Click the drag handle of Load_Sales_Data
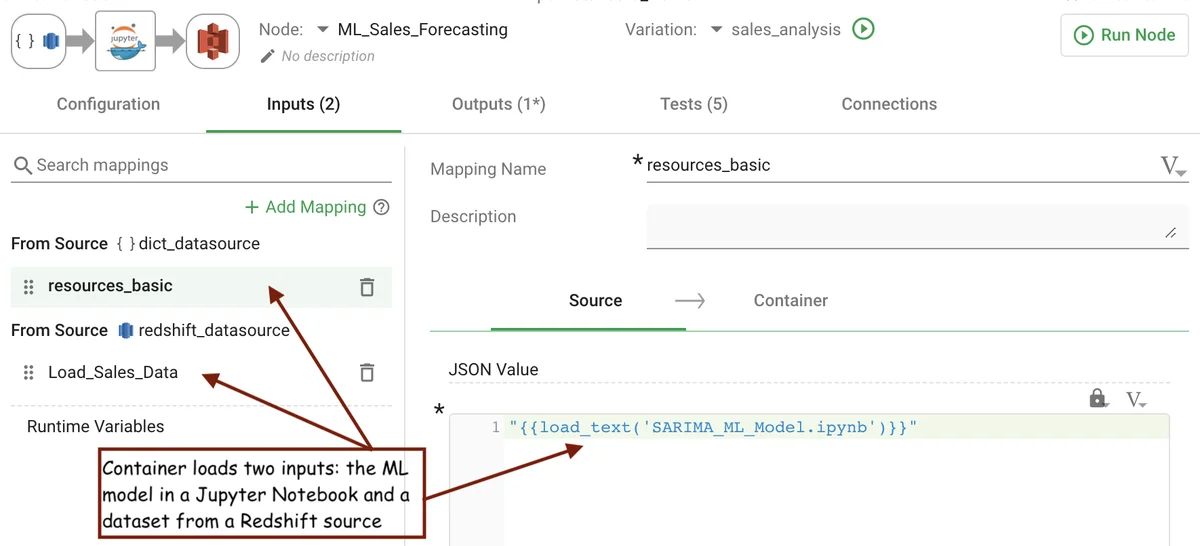 [28, 373]
